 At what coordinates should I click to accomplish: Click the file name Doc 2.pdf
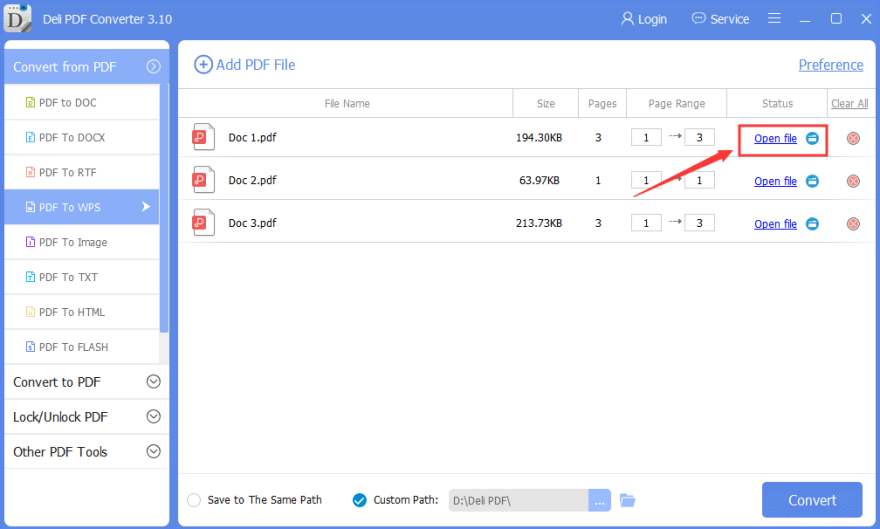click(252, 180)
